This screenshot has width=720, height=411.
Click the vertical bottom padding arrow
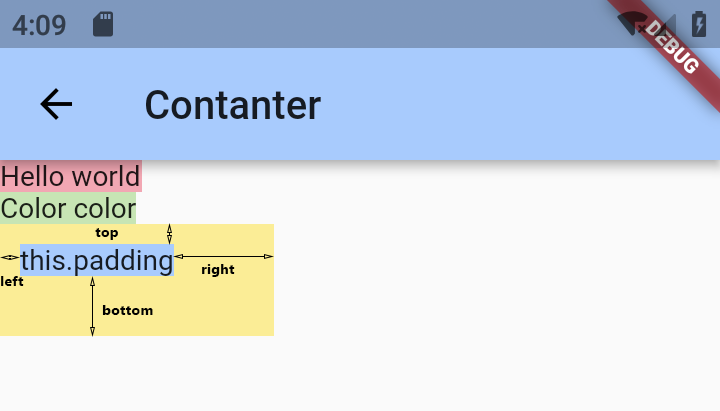click(x=92, y=306)
